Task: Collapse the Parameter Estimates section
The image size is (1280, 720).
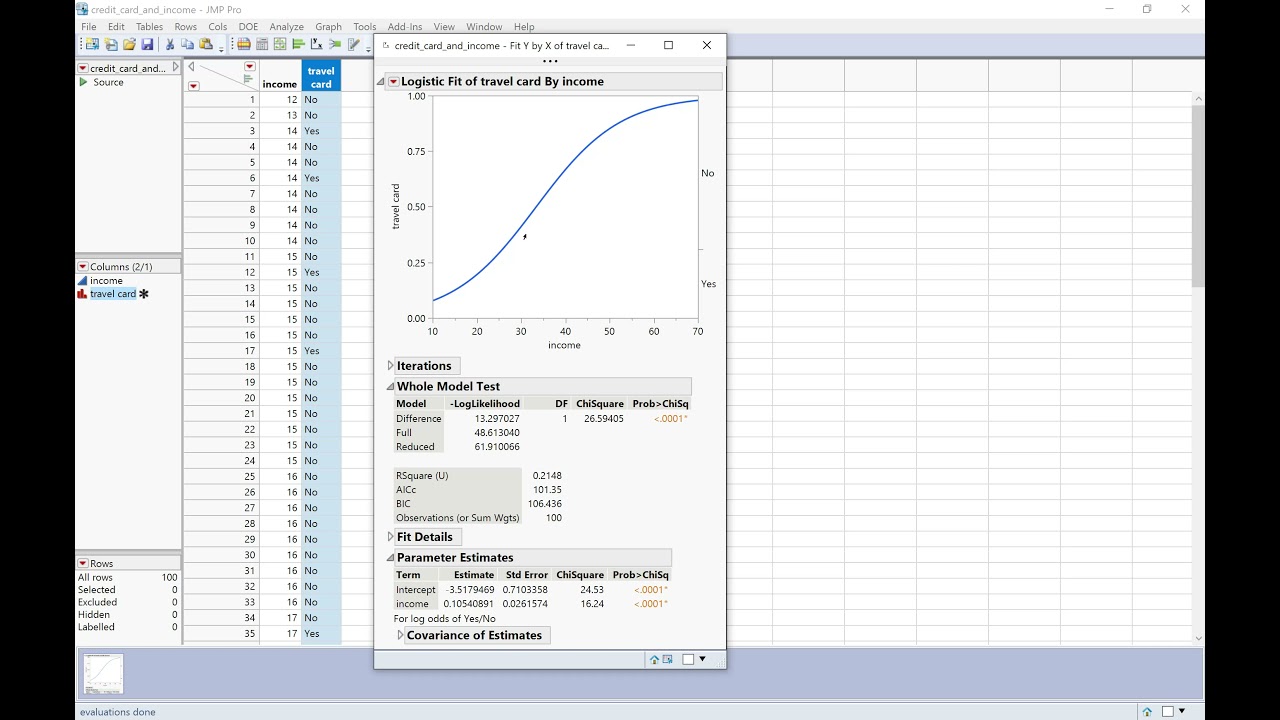Action: [x=390, y=558]
